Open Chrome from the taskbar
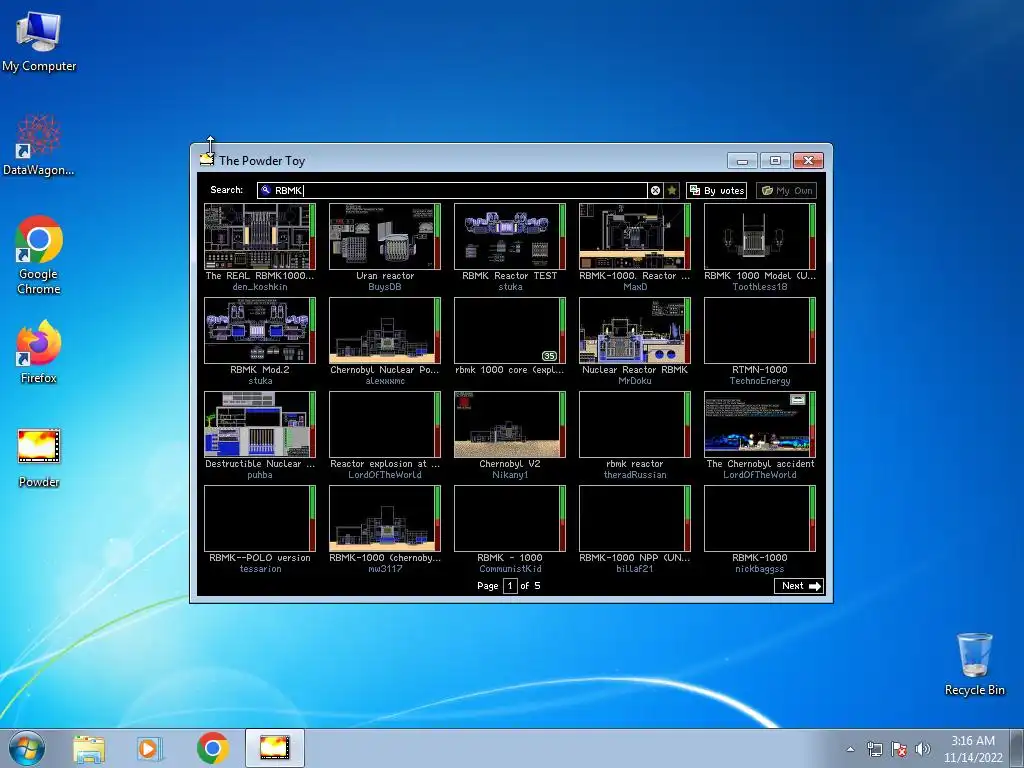Screen dimensions: 1024x768 212,748
